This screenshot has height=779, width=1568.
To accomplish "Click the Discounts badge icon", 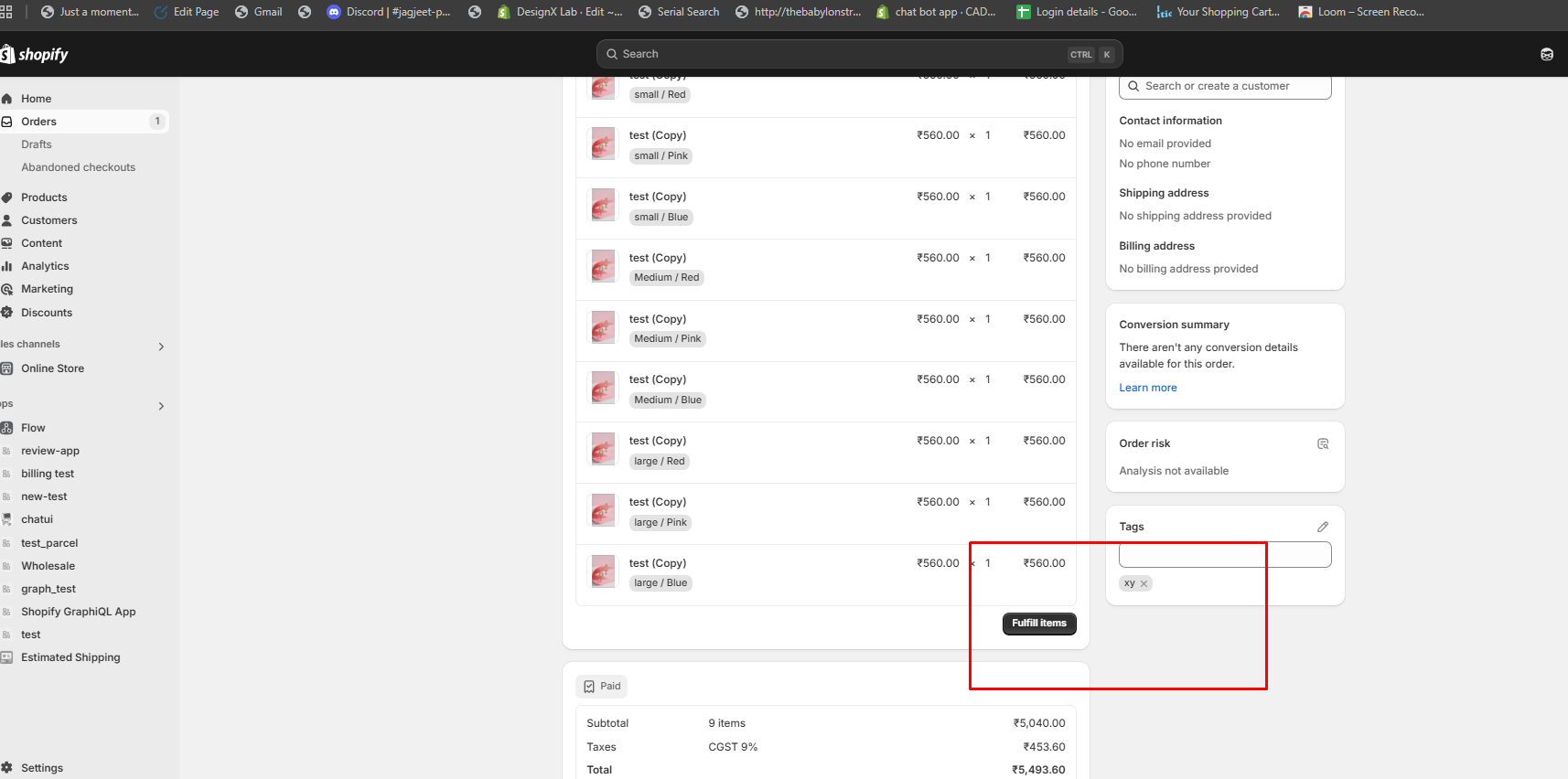I will coord(6,313).
